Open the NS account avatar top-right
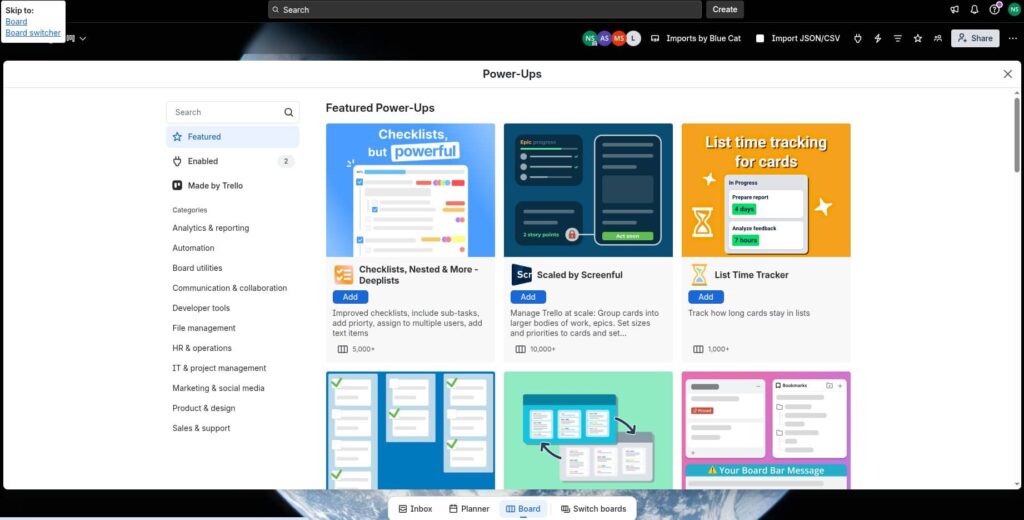Screen dimensions: 1024x520 pos(1014,10)
